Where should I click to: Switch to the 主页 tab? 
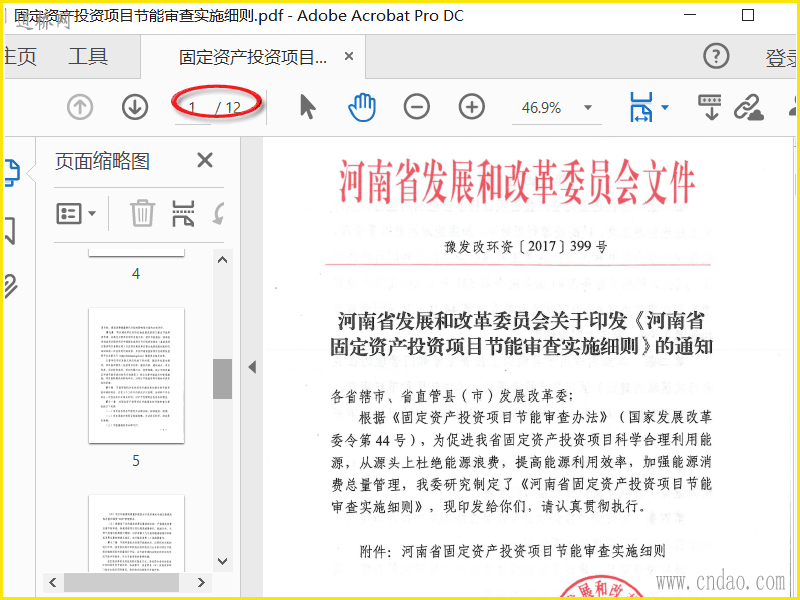(x=20, y=57)
